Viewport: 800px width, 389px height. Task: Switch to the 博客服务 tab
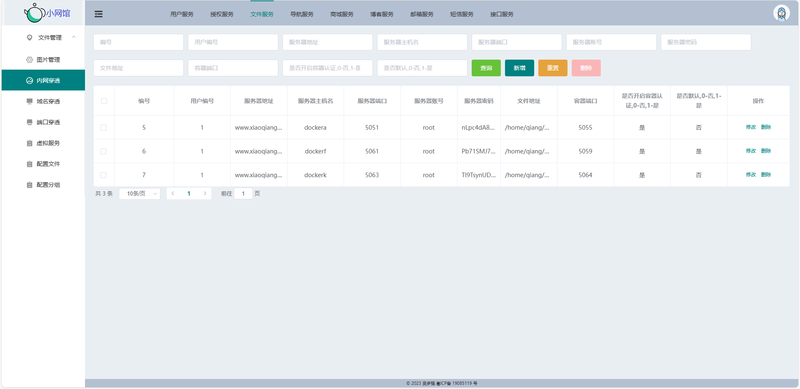coord(382,14)
